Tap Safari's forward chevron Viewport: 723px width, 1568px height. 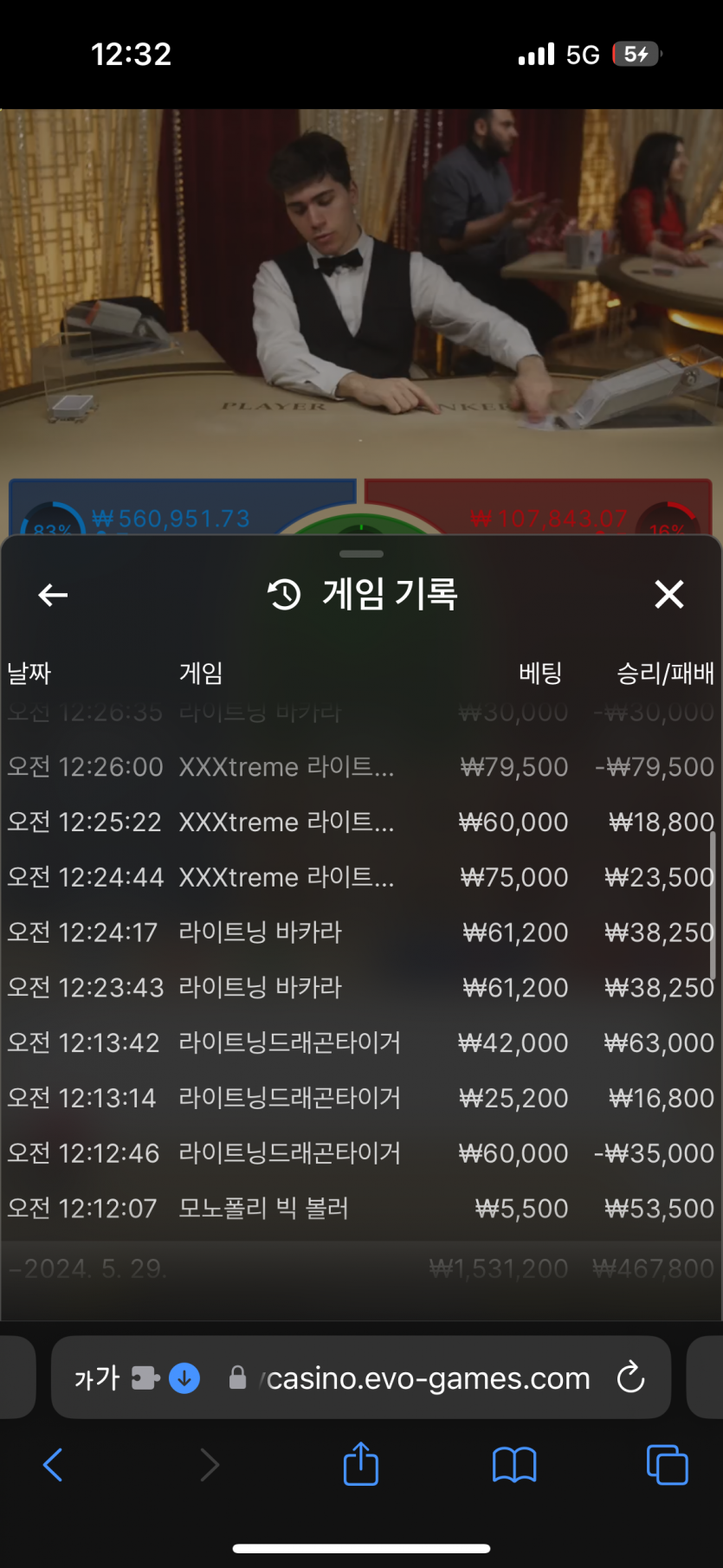click(x=209, y=1465)
